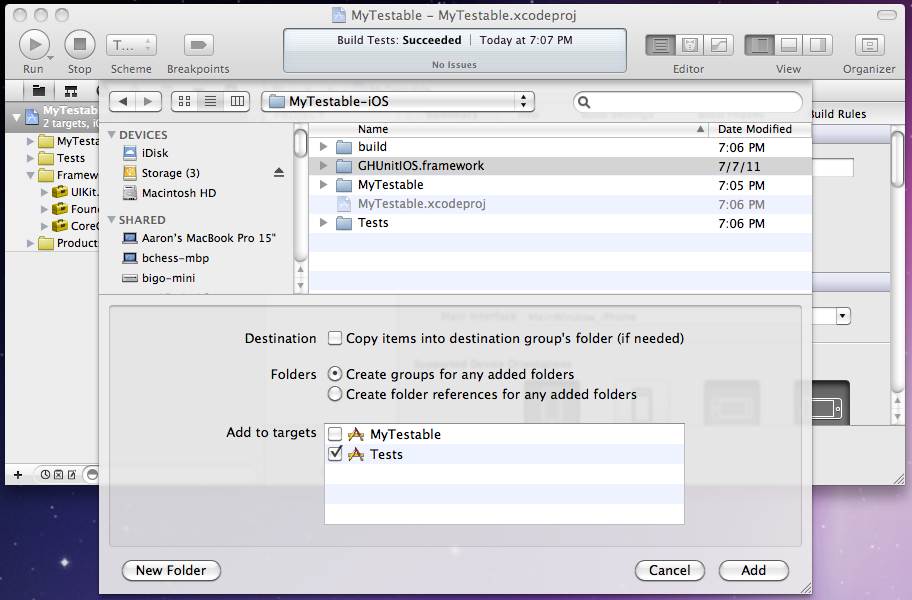912x600 pixels.
Task: Click Cancel in the add files dialog
Action: point(669,570)
